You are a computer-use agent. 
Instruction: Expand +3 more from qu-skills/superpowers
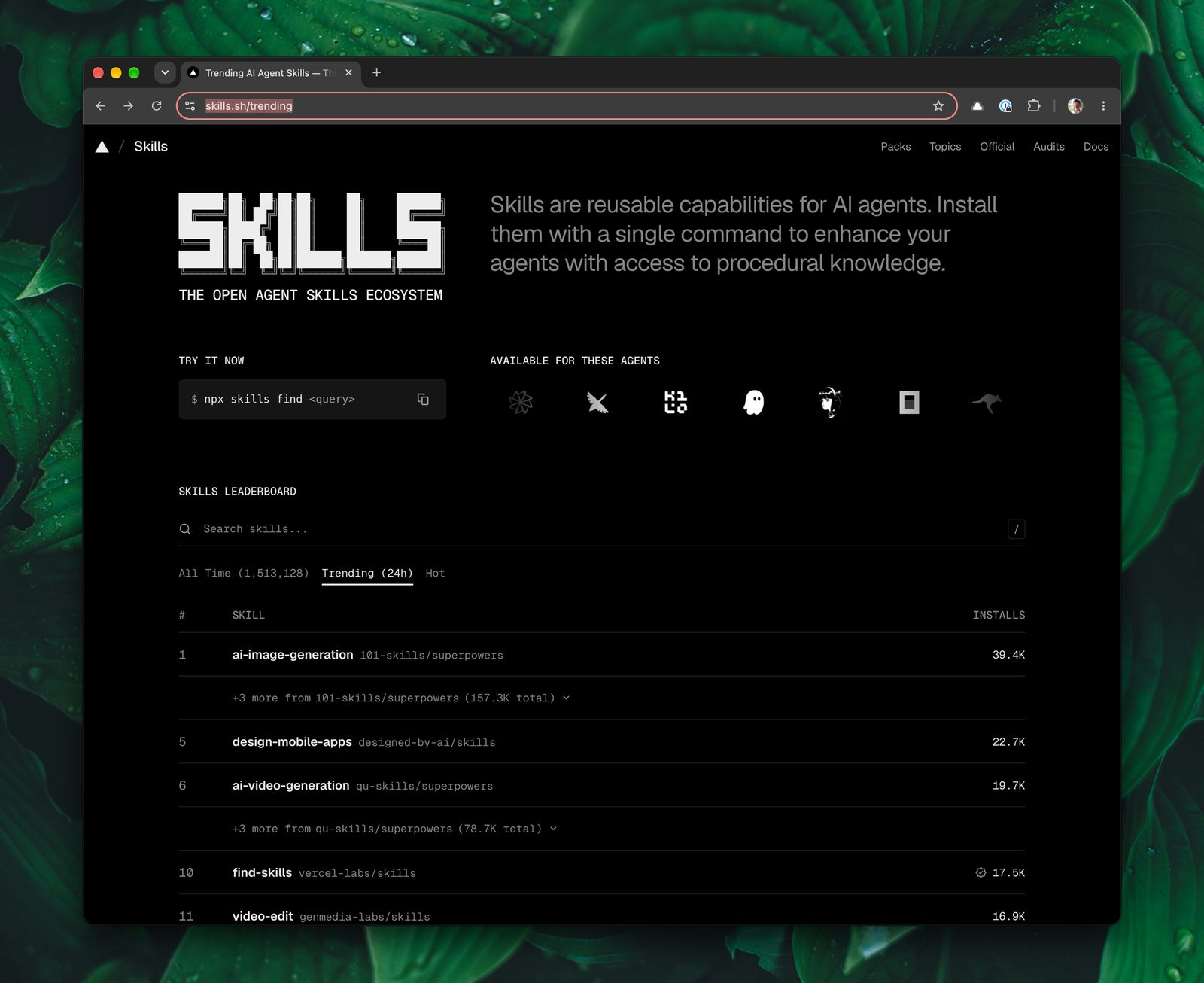click(x=395, y=829)
